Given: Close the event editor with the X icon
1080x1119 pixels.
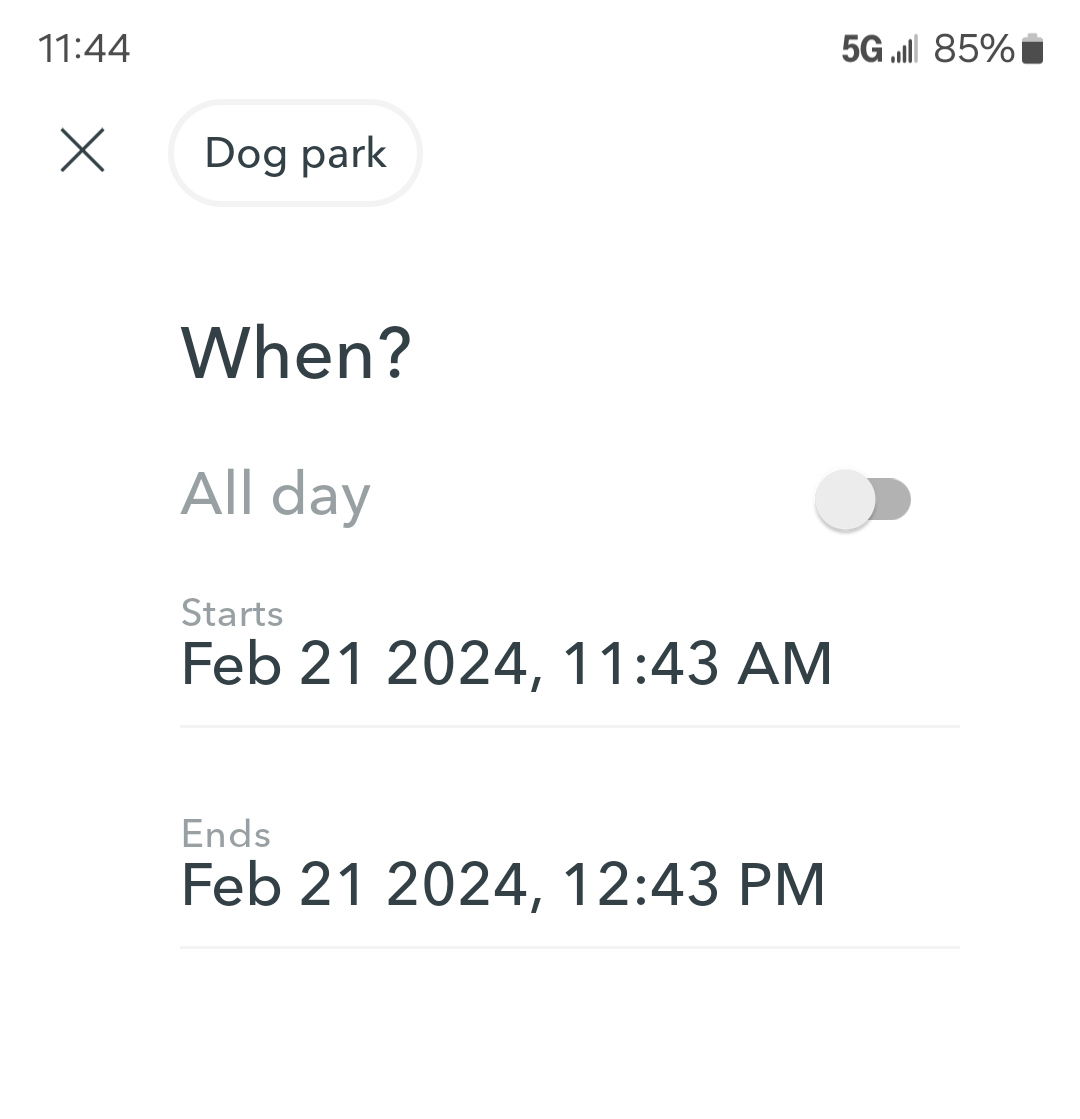Looking at the screenshot, I should [x=82, y=151].
